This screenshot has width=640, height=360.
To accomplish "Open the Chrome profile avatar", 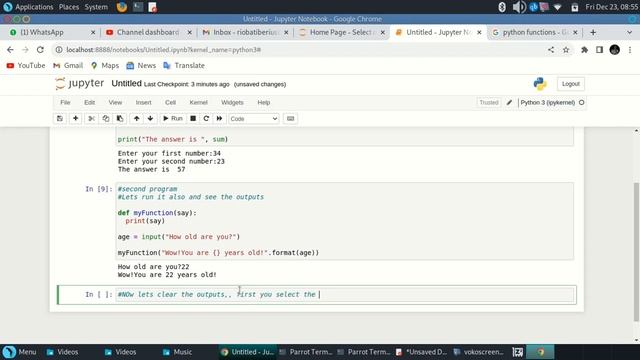I will click(615, 50).
